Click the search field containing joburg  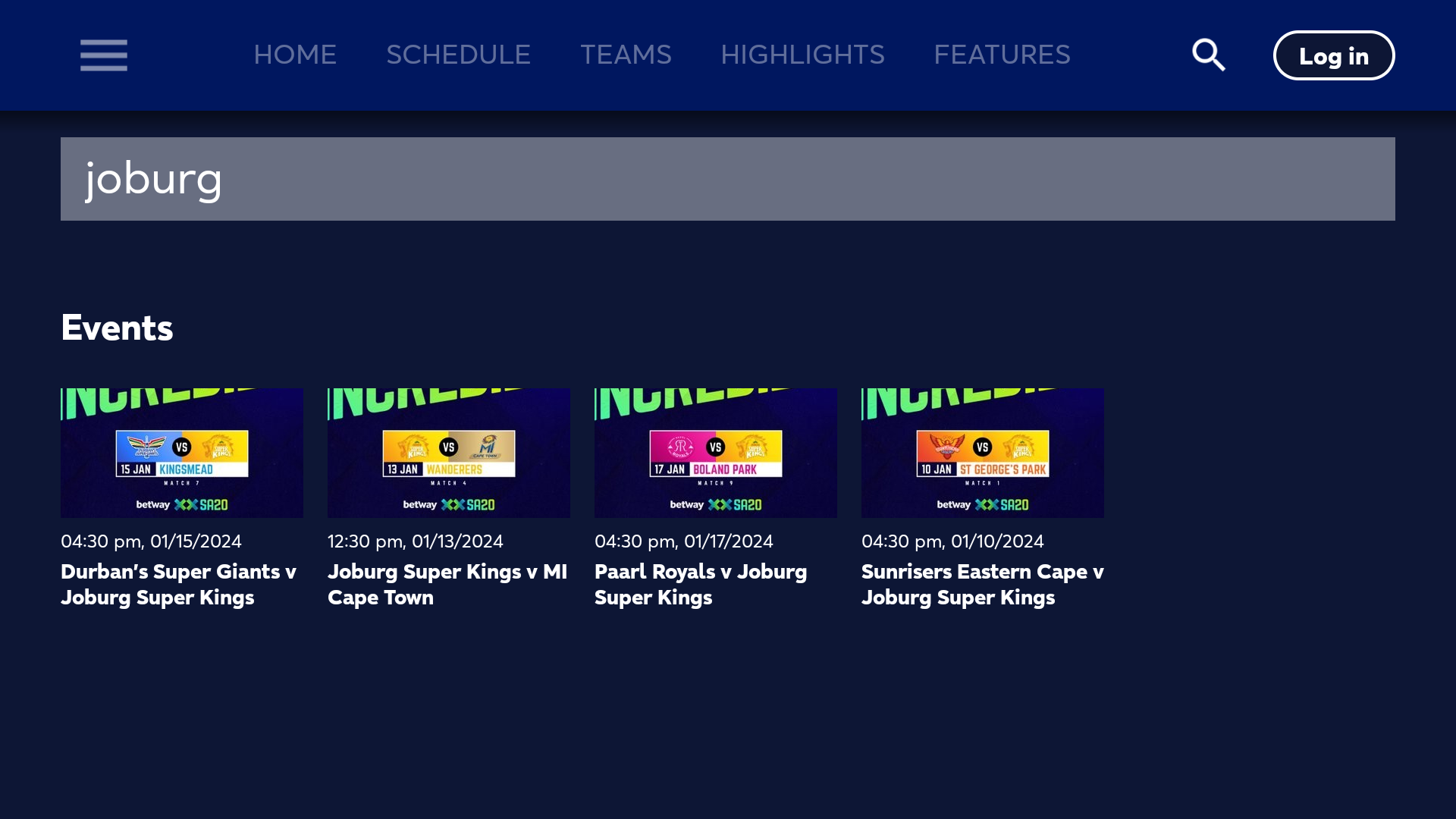(x=728, y=179)
